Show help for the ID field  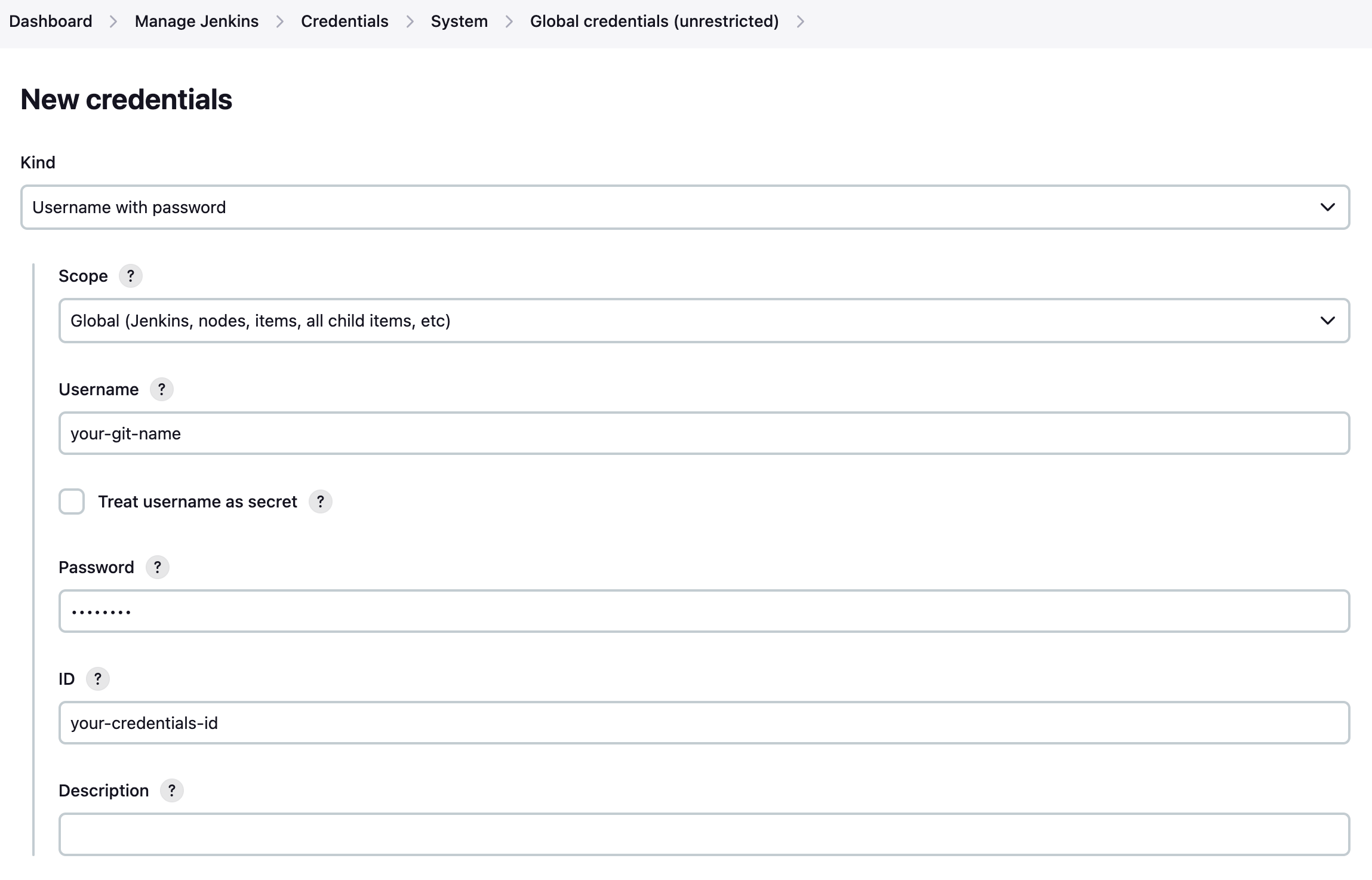pyautogui.click(x=98, y=679)
